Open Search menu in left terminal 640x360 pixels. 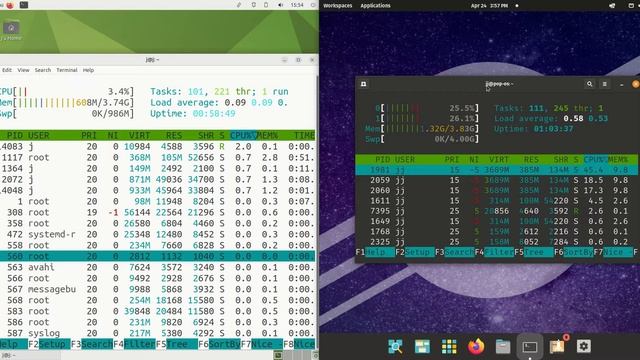point(43,70)
